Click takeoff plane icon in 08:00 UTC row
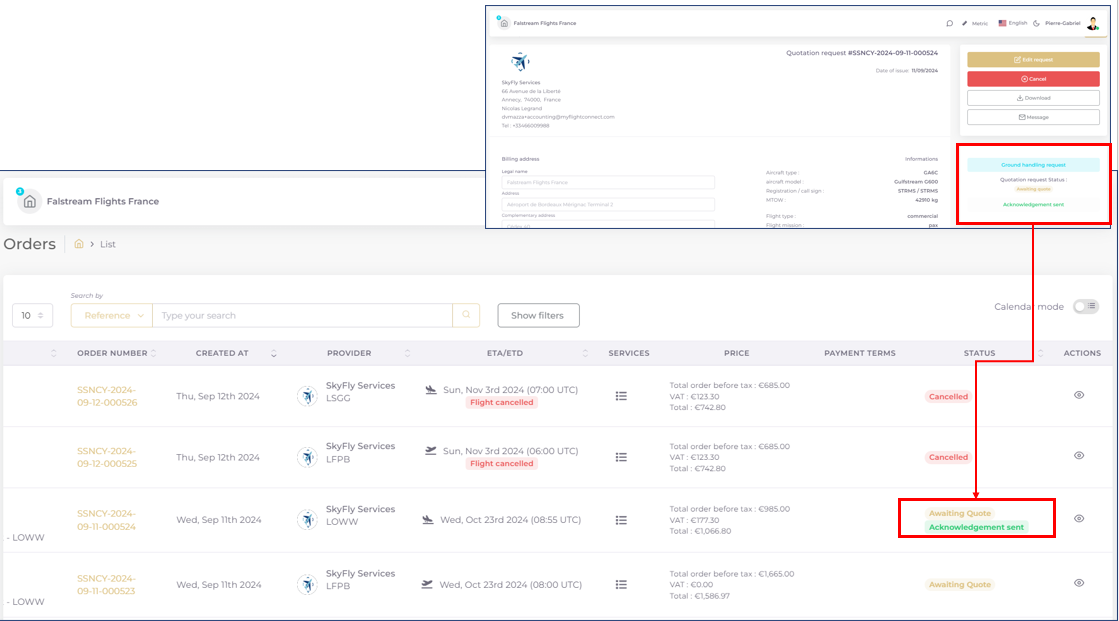1119x621 pixels. tap(427, 585)
